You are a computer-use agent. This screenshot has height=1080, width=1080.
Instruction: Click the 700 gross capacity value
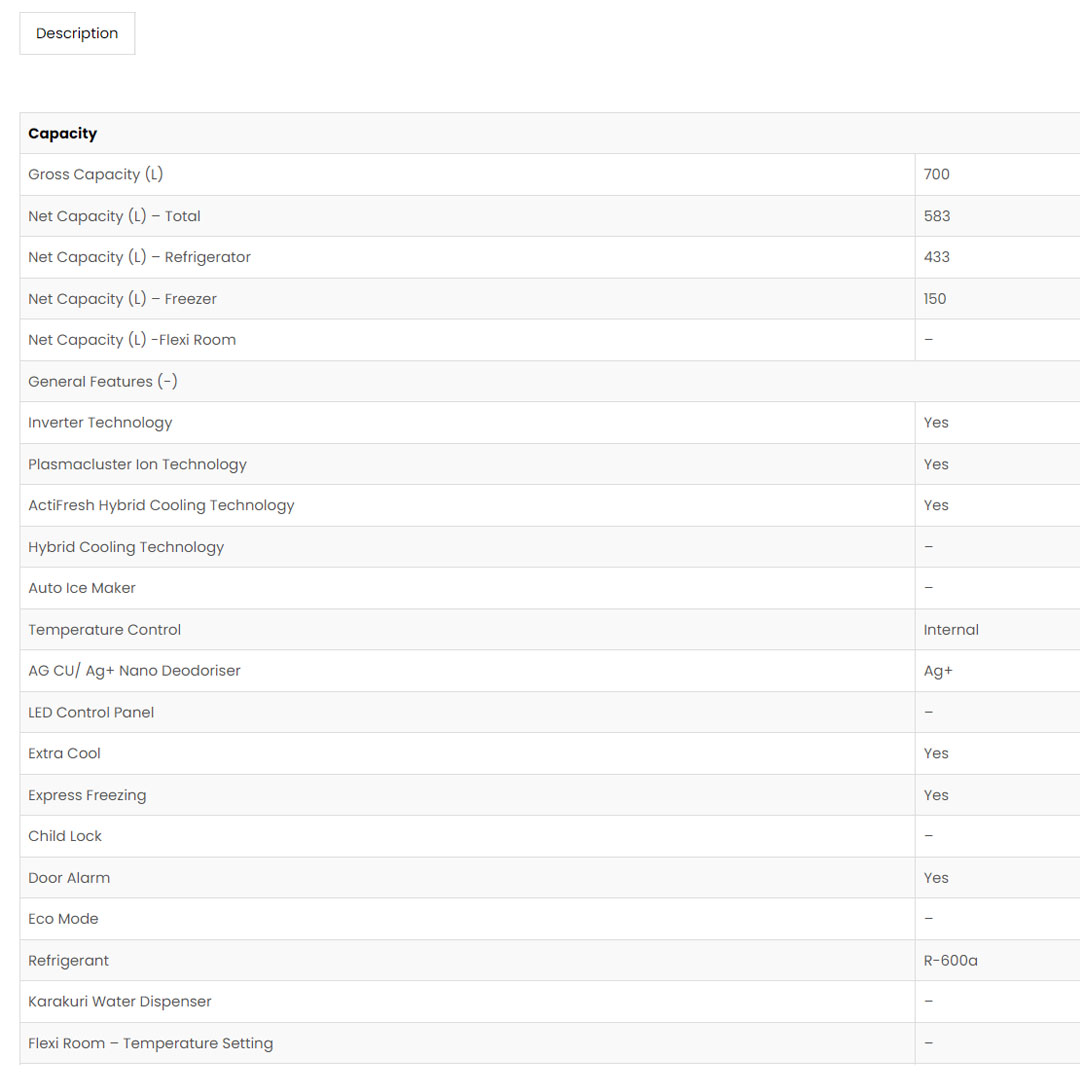coord(936,174)
